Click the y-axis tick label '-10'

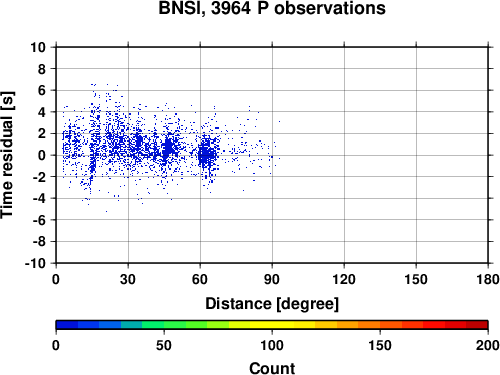pyautogui.click(x=35, y=263)
